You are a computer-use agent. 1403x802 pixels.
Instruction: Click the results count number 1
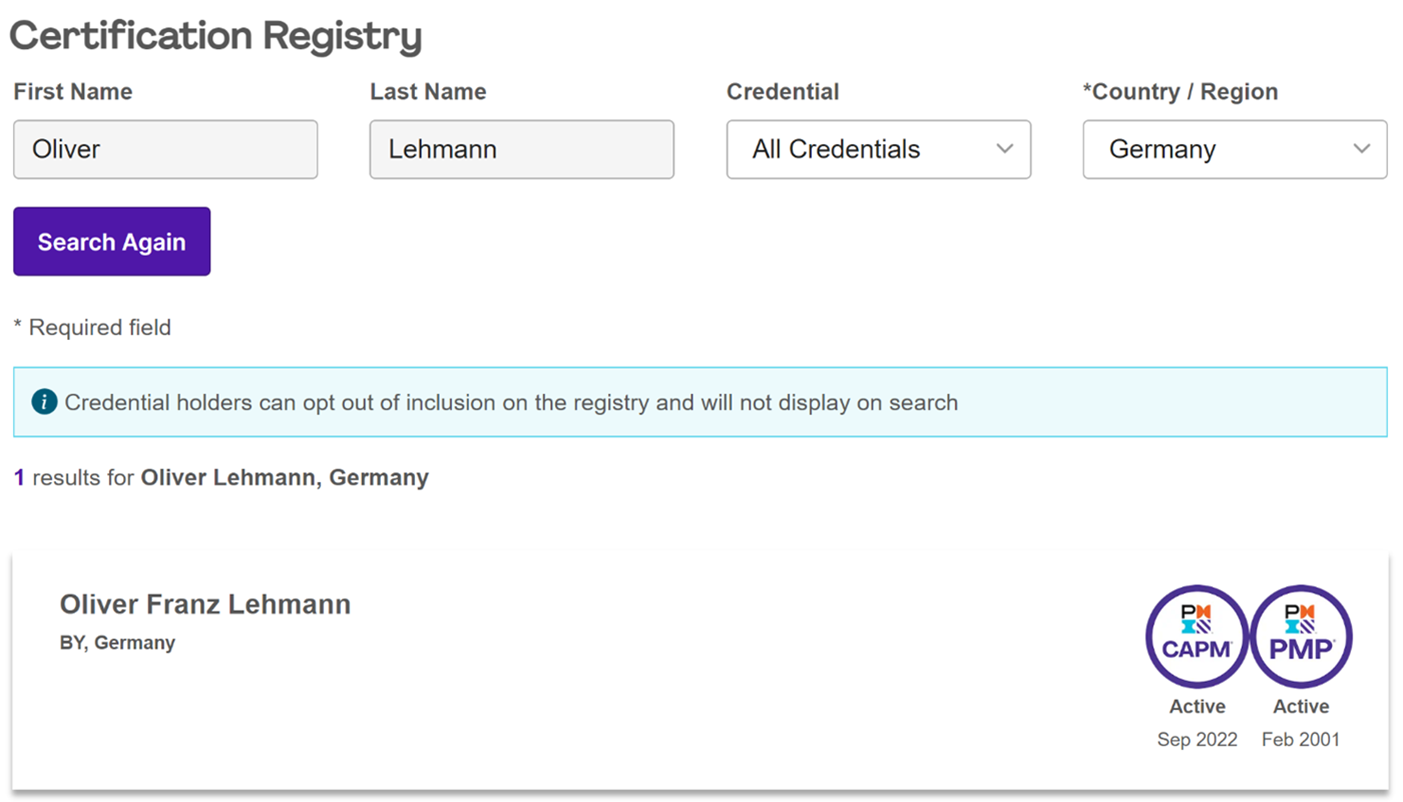pyautogui.click(x=19, y=478)
